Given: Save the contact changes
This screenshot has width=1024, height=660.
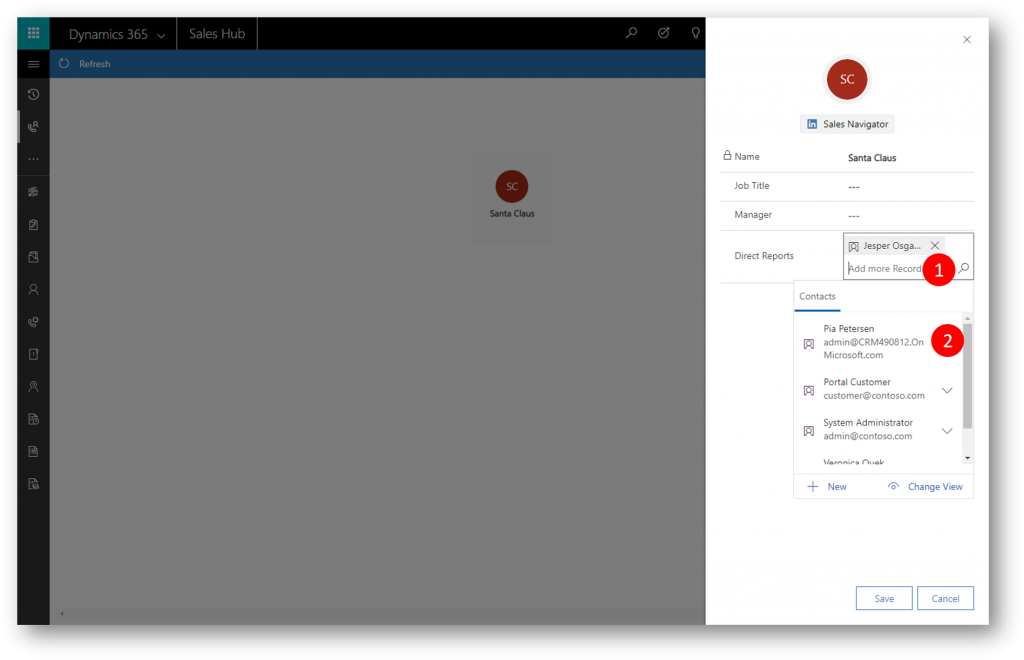Looking at the screenshot, I should (x=884, y=599).
